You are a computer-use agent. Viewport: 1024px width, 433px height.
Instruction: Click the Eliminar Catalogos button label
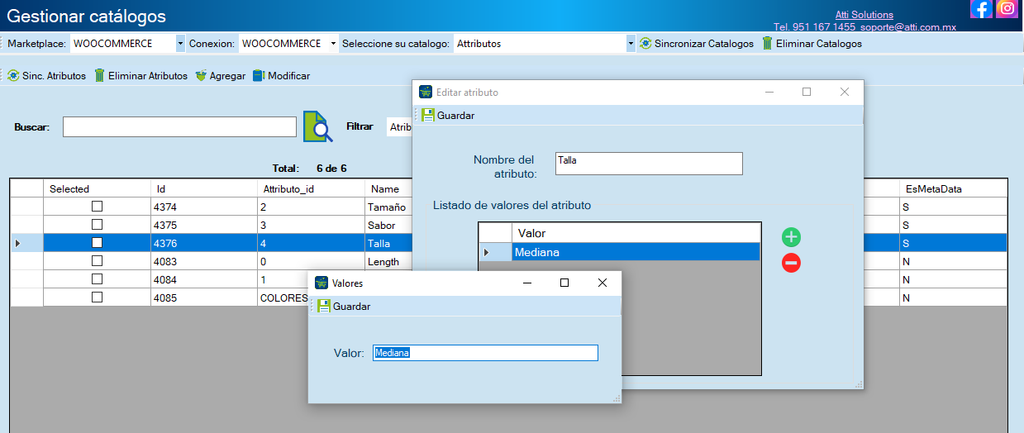tap(818, 44)
